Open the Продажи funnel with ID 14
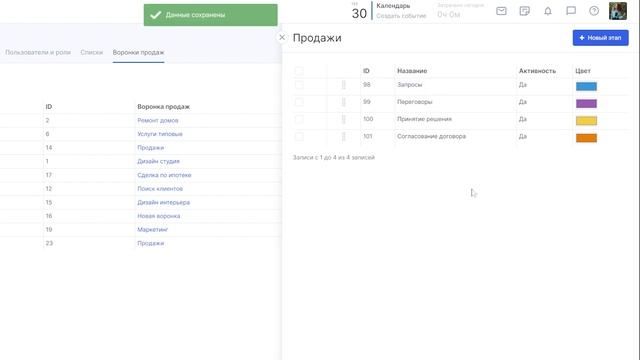Screen dimensions: 640x360 coord(151,148)
